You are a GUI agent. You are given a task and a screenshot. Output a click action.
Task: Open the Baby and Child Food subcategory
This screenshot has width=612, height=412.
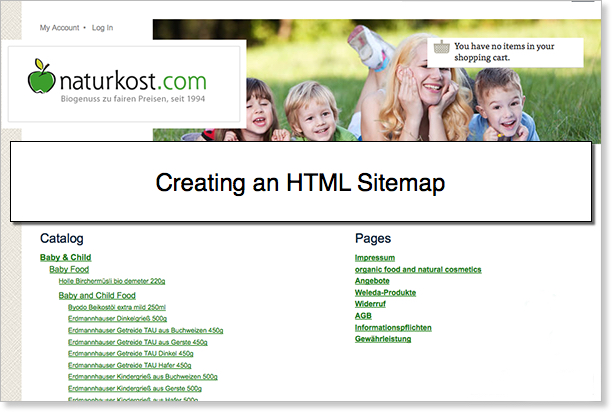(97, 295)
